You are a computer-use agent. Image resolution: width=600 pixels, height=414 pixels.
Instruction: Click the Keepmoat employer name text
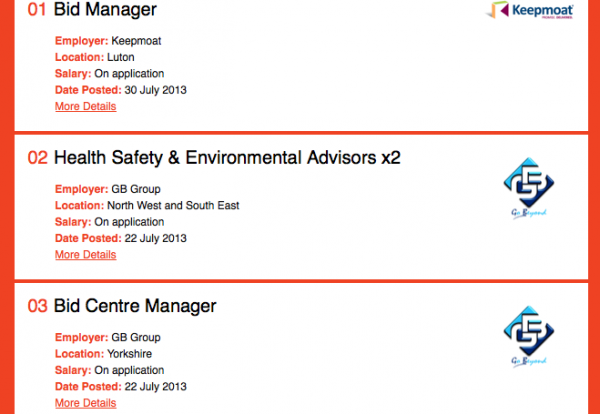click(x=136, y=41)
